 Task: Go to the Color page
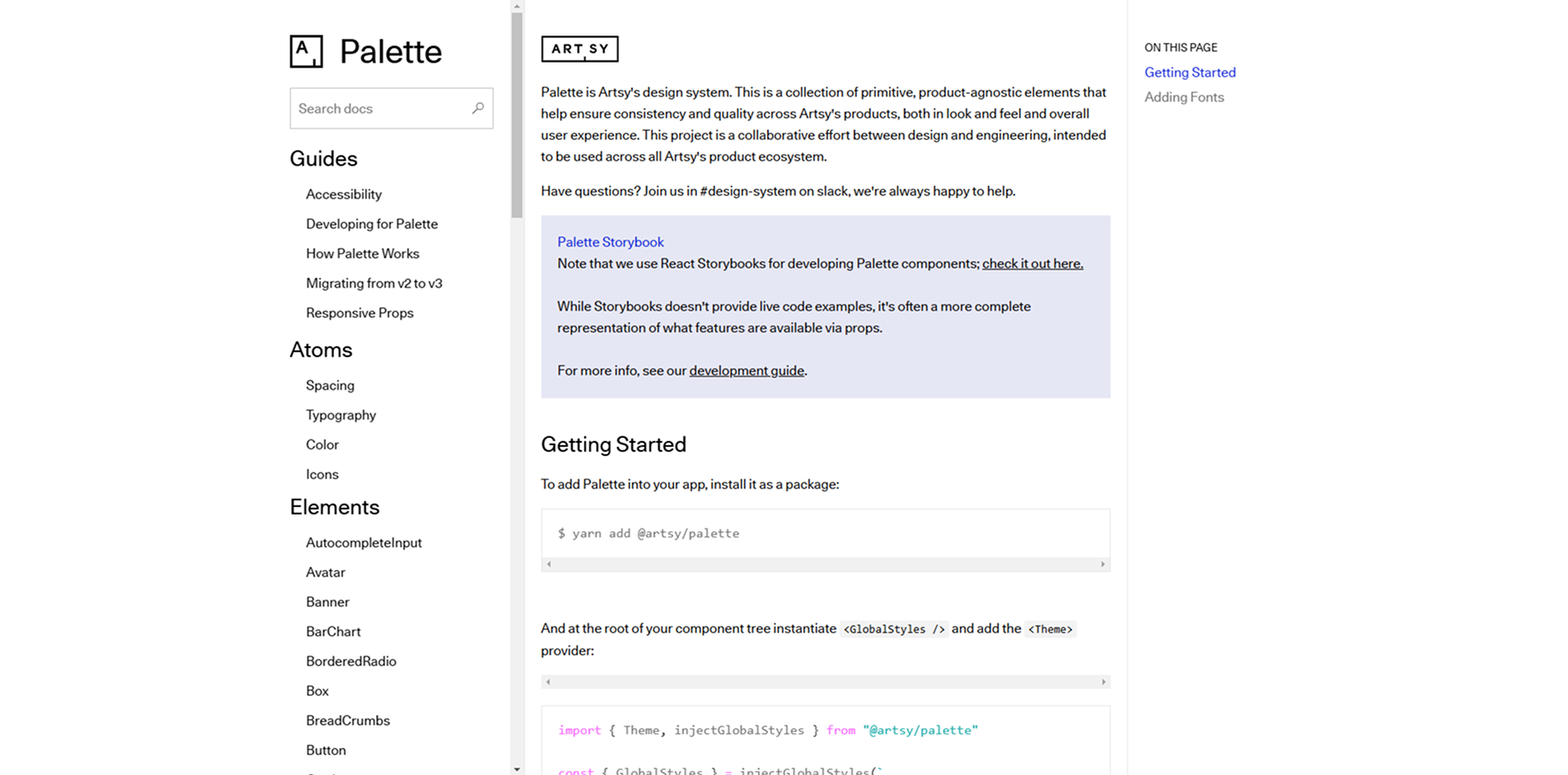pyautogui.click(x=322, y=445)
